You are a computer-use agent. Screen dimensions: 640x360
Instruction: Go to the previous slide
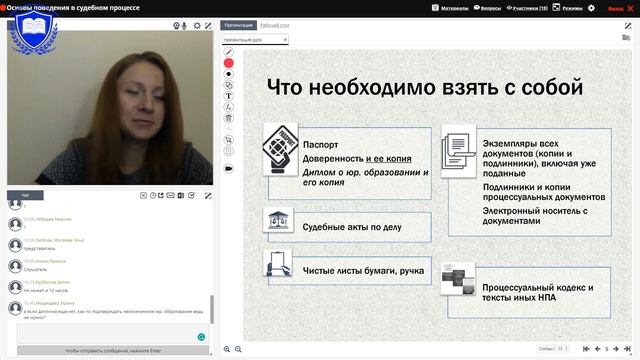598,349
